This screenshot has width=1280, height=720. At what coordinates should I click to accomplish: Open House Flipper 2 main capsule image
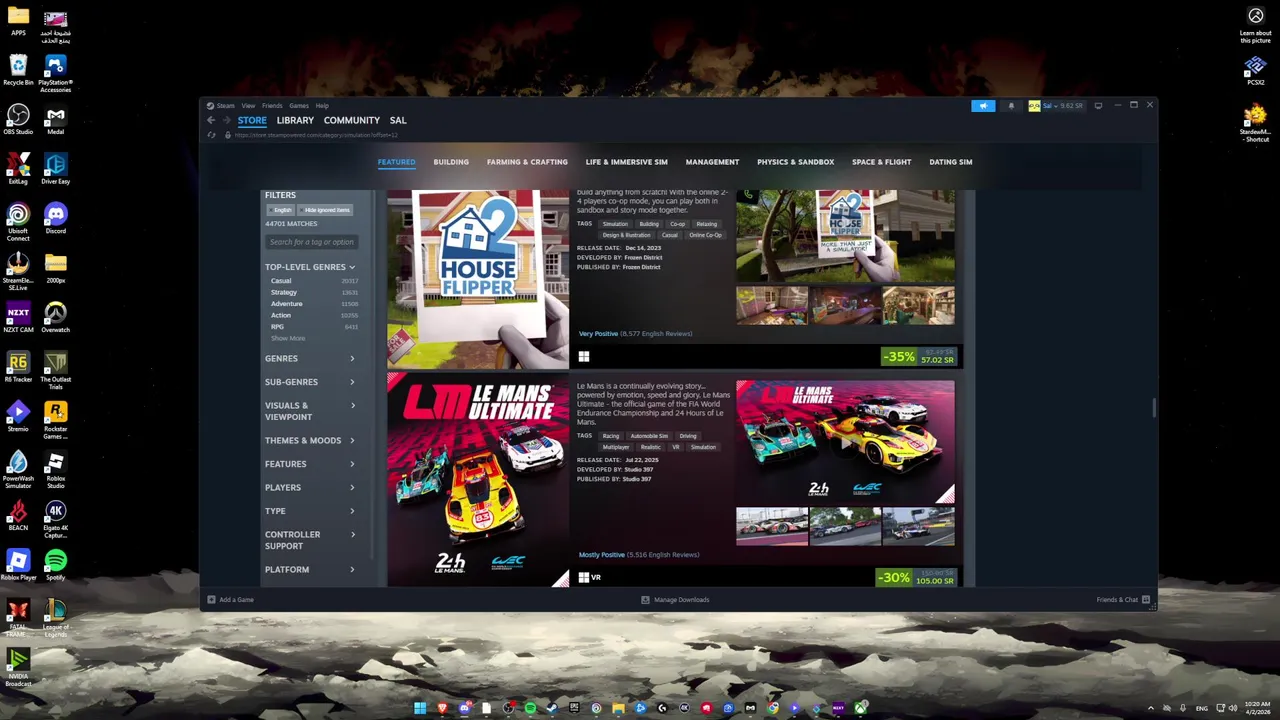coord(478,279)
